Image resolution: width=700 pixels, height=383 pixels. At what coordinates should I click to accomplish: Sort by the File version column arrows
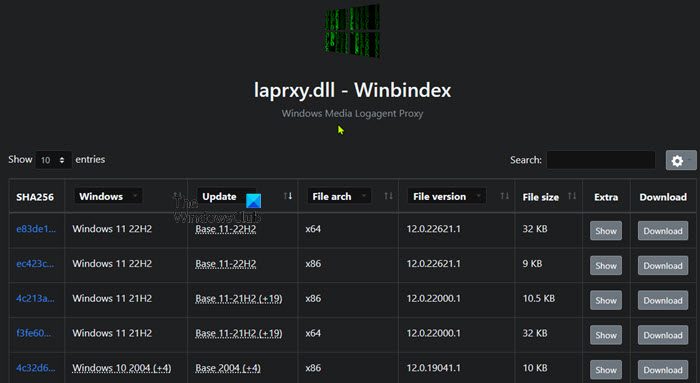coord(504,196)
